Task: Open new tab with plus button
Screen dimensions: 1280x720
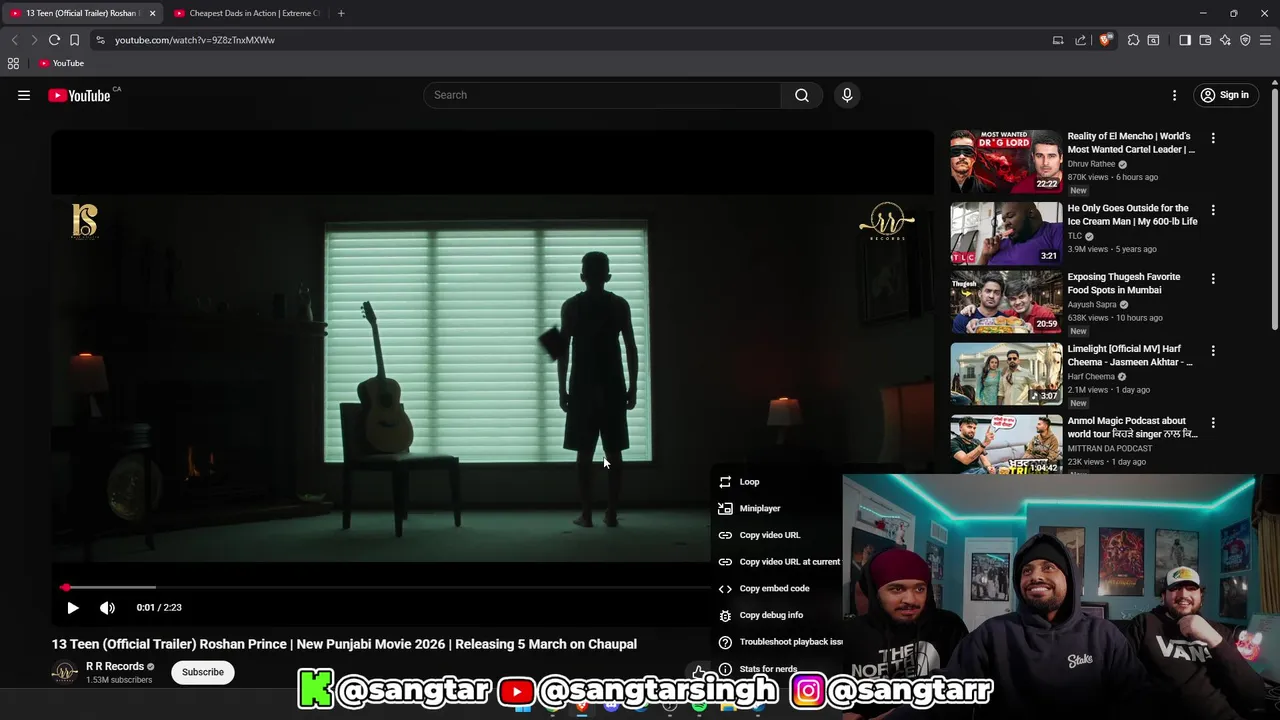Action: click(x=341, y=13)
